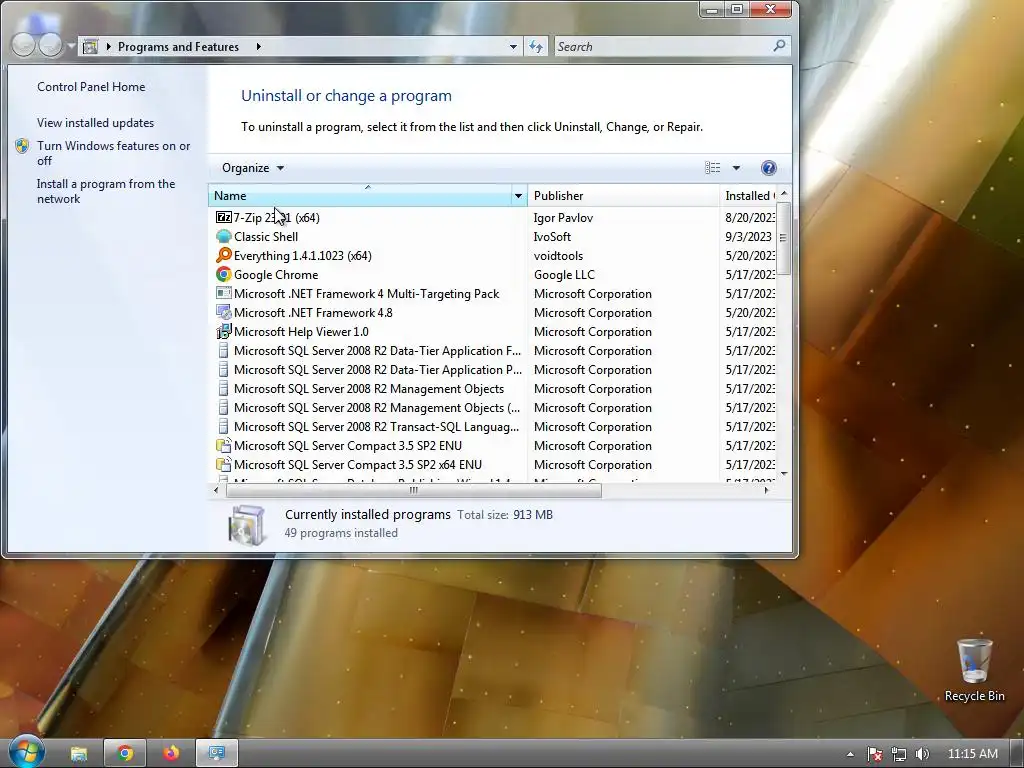
Task: Click the vertical scrollbar thumb of program list
Action: pos(783,238)
